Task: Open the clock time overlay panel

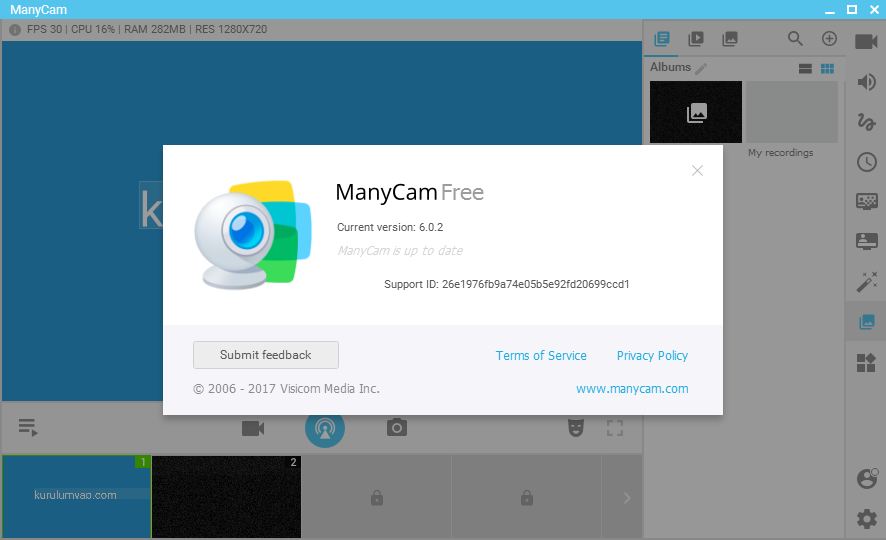Action: coord(866,162)
